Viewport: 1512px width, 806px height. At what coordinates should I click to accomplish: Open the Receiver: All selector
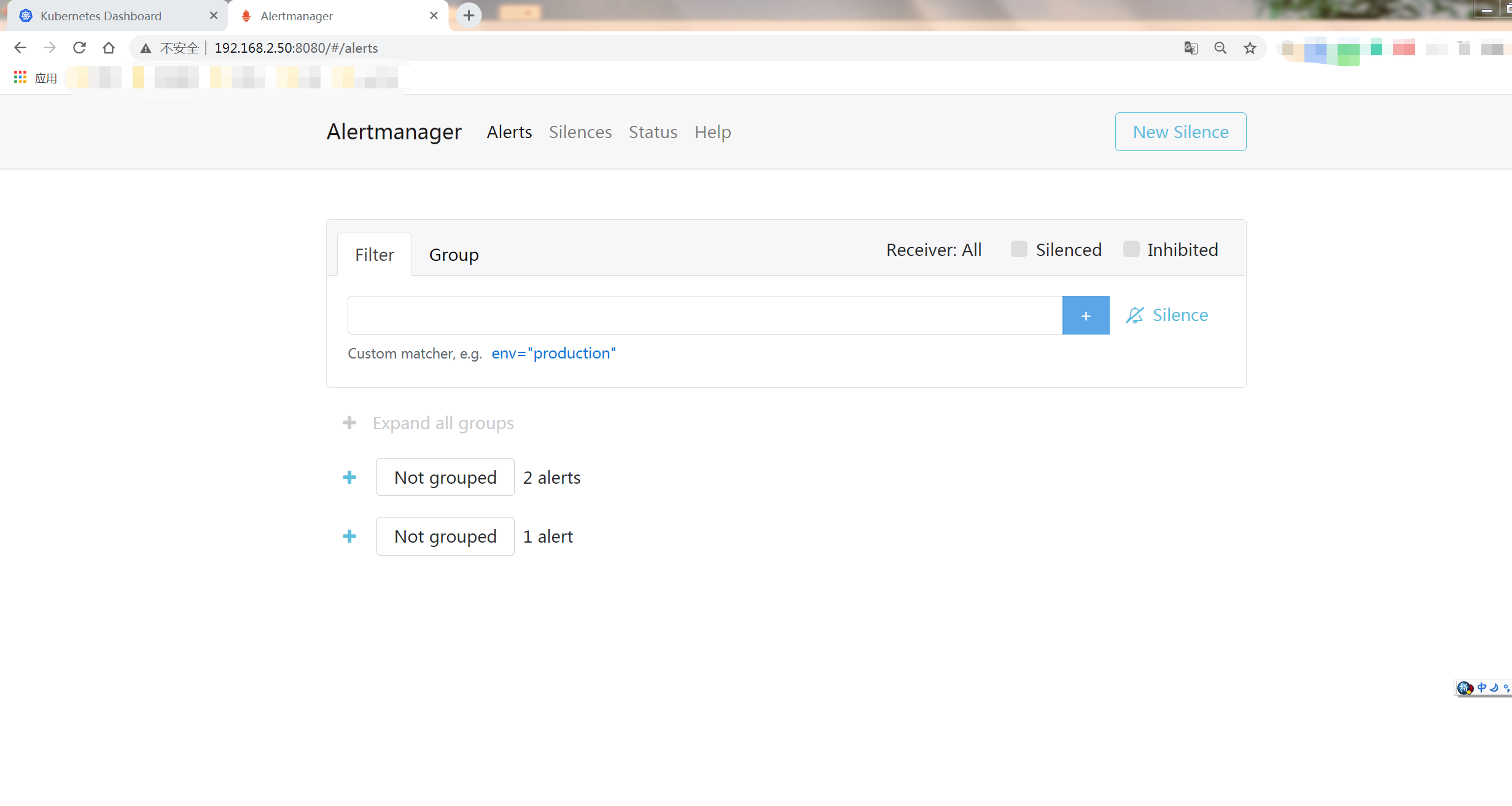[x=933, y=250]
